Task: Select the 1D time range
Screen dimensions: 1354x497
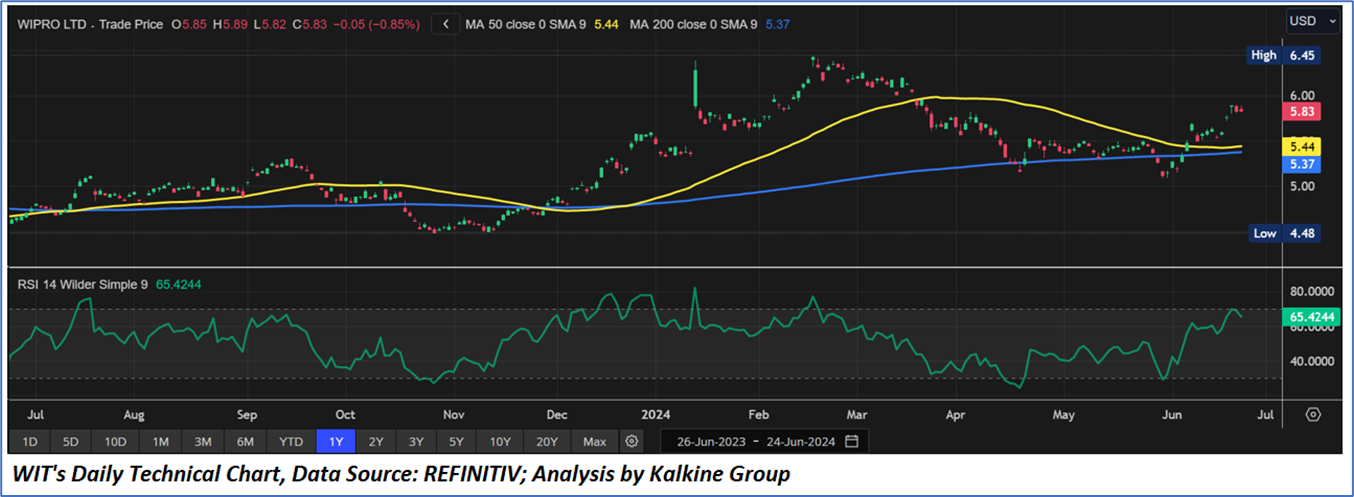Action: coord(30,441)
